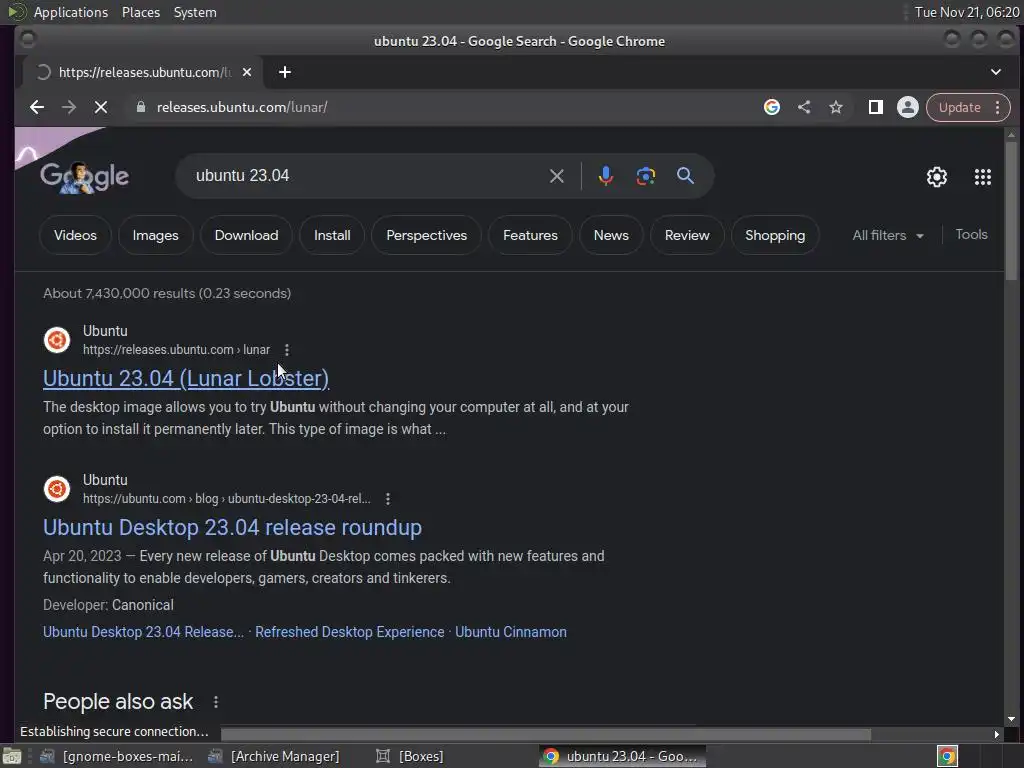View site info via lock icon
Image resolution: width=1024 pixels, height=768 pixels.
click(x=140, y=107)
